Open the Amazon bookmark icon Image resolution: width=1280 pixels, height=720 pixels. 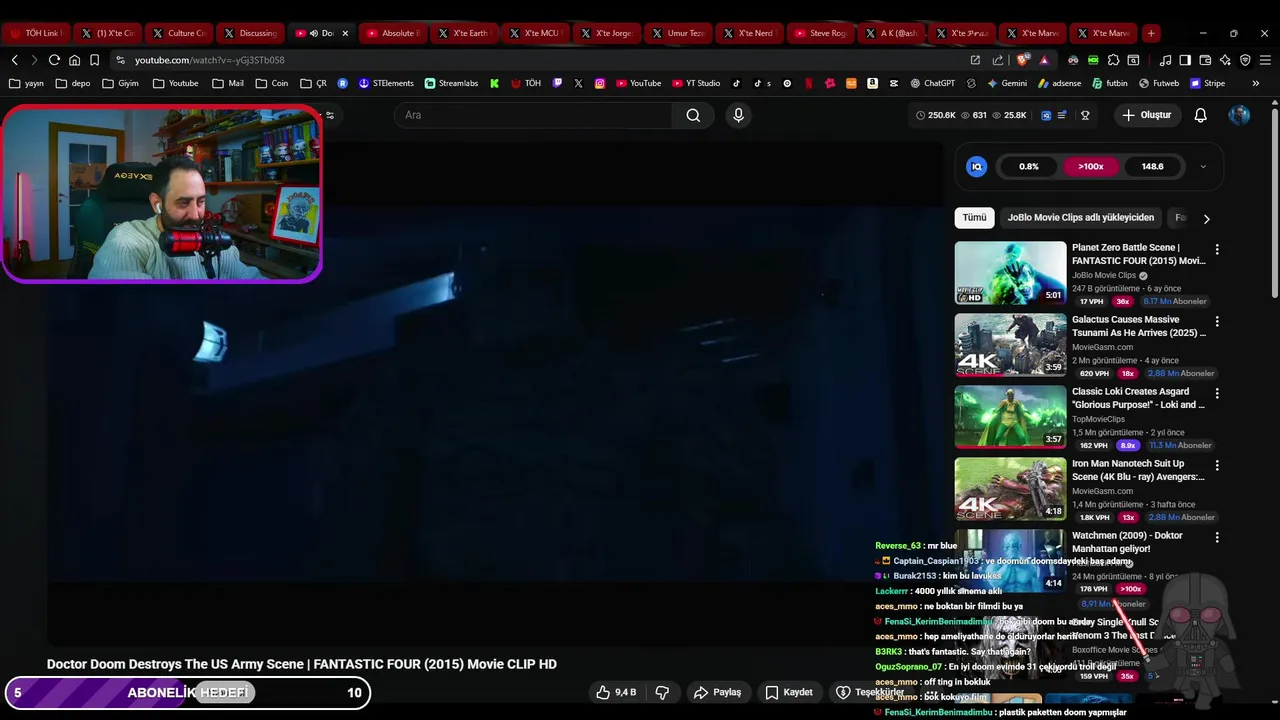[872, 83]
